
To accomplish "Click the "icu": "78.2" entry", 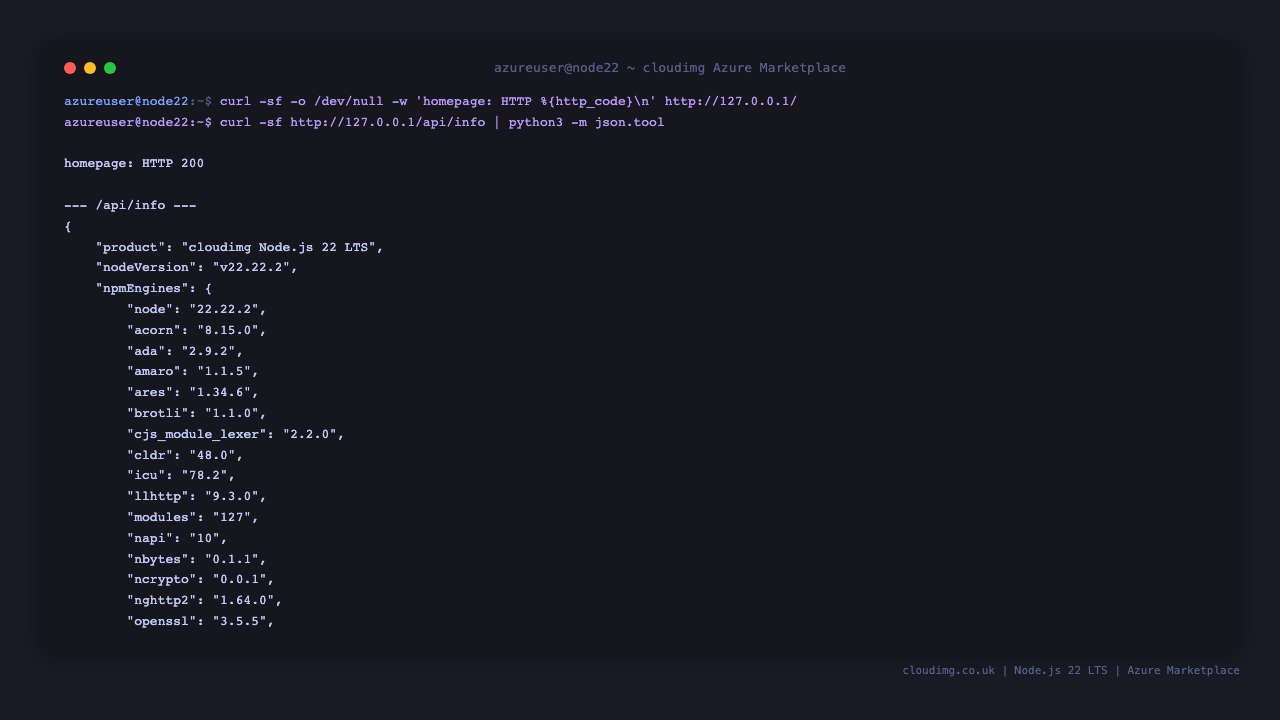I will 181,475.
